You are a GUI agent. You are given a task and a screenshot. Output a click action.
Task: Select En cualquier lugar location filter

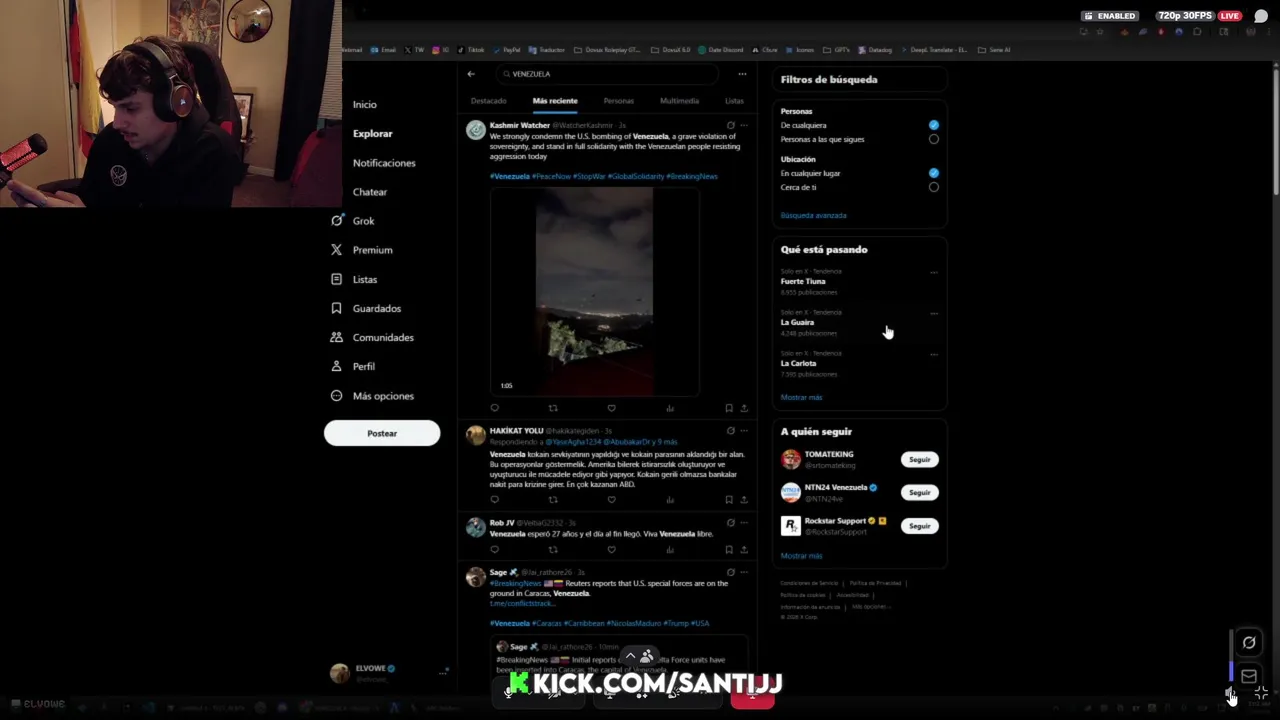tap(934, 173)
